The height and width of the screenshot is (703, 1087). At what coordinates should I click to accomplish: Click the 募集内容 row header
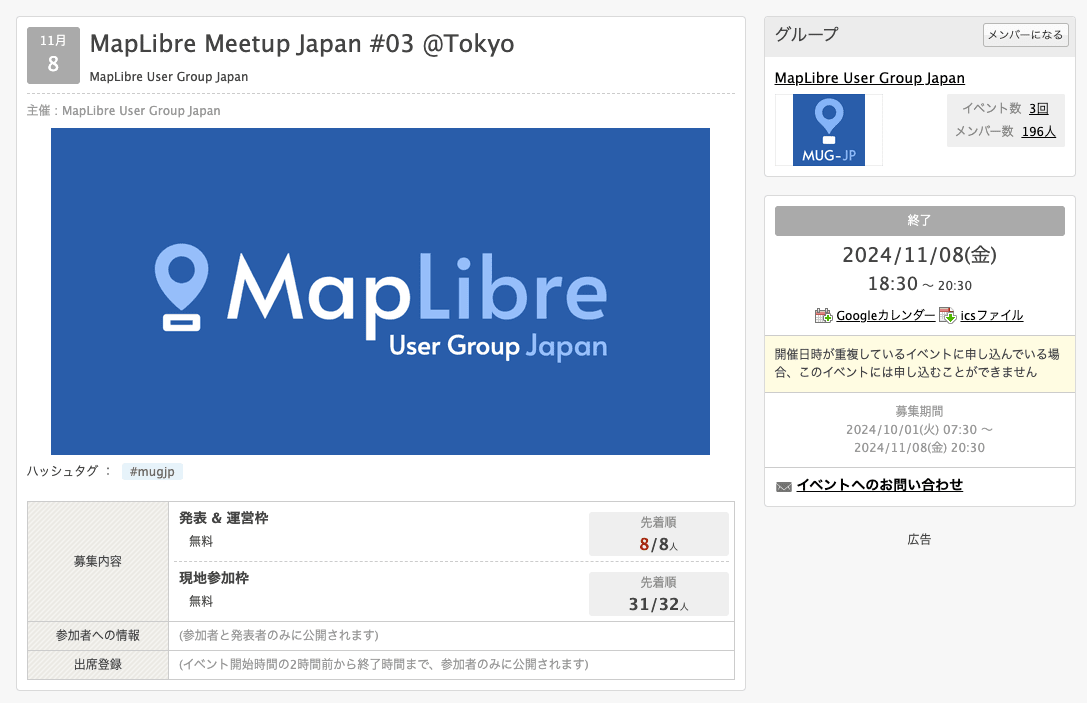pyautogui.click(x=98, y=562)
